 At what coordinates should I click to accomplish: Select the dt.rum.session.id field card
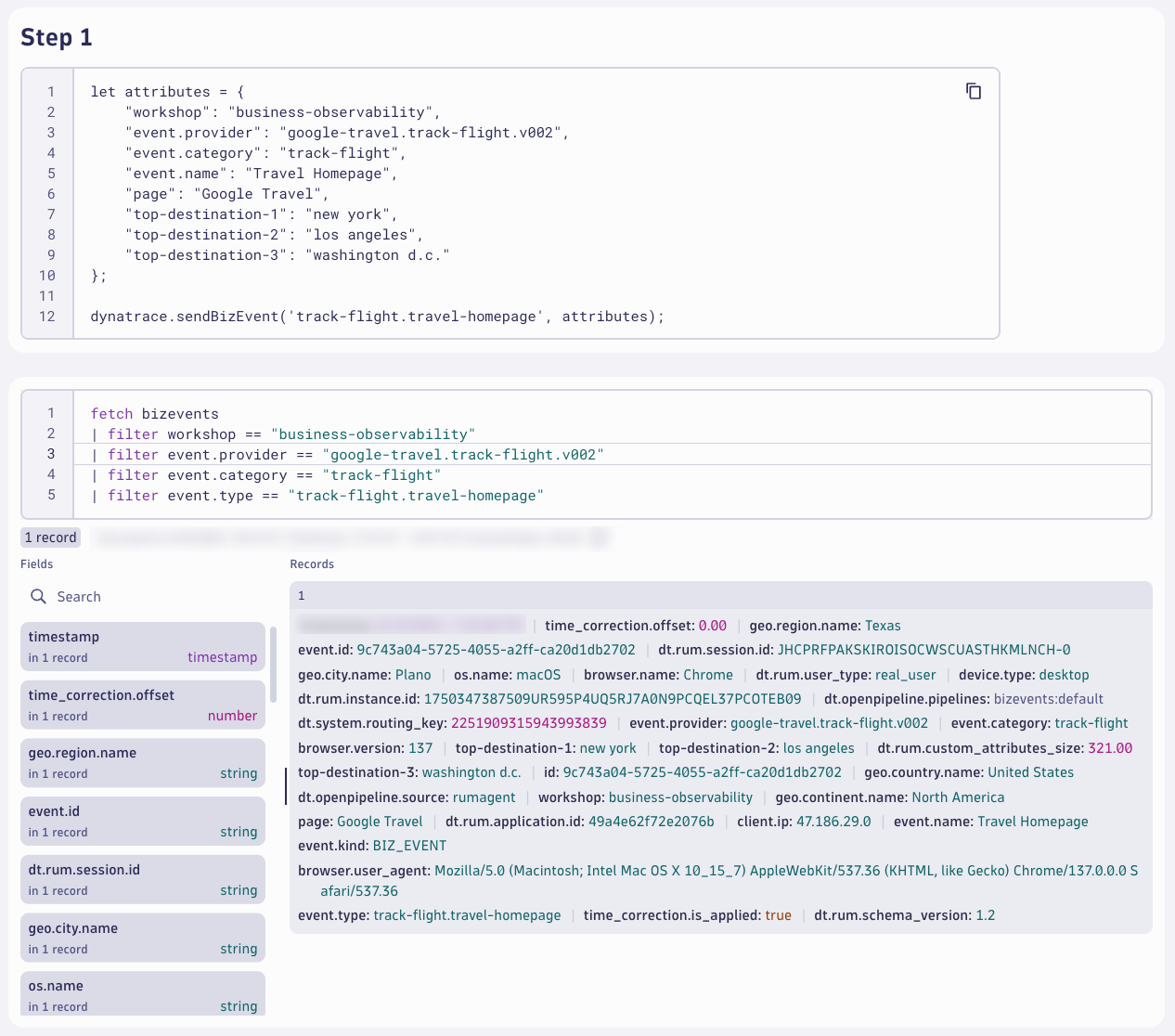click(143, 880)
